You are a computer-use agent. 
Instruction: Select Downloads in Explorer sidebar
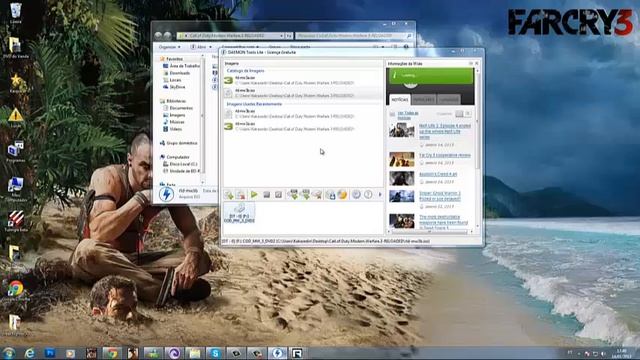[x=177, y=73]
